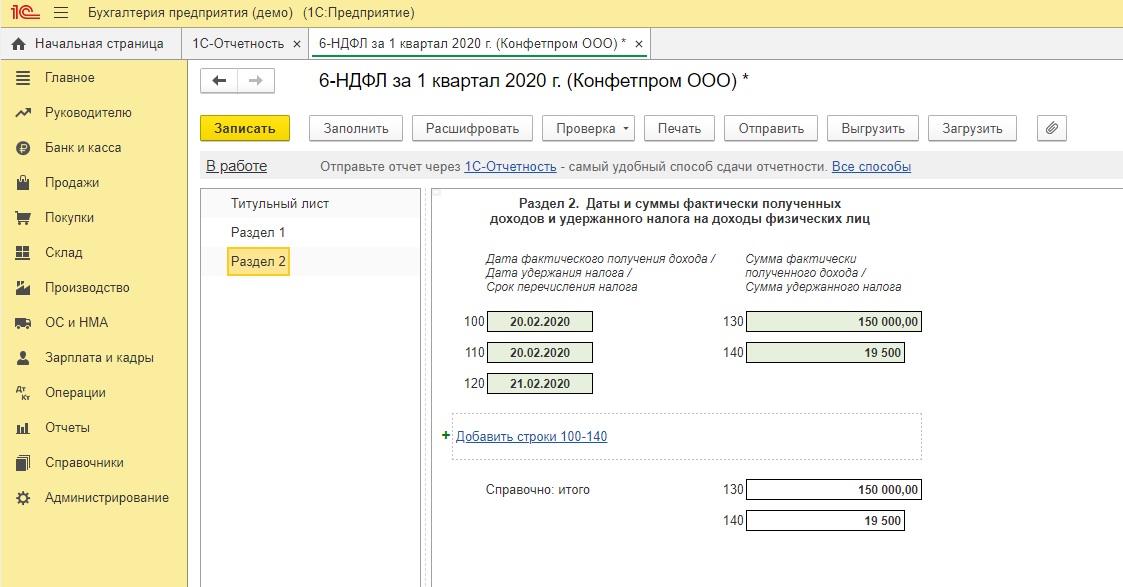Image resolution: width=1123 pixels, height=587 pixels.
Task: Open the 1C hamburger main menu
Action: pos(61,13)
